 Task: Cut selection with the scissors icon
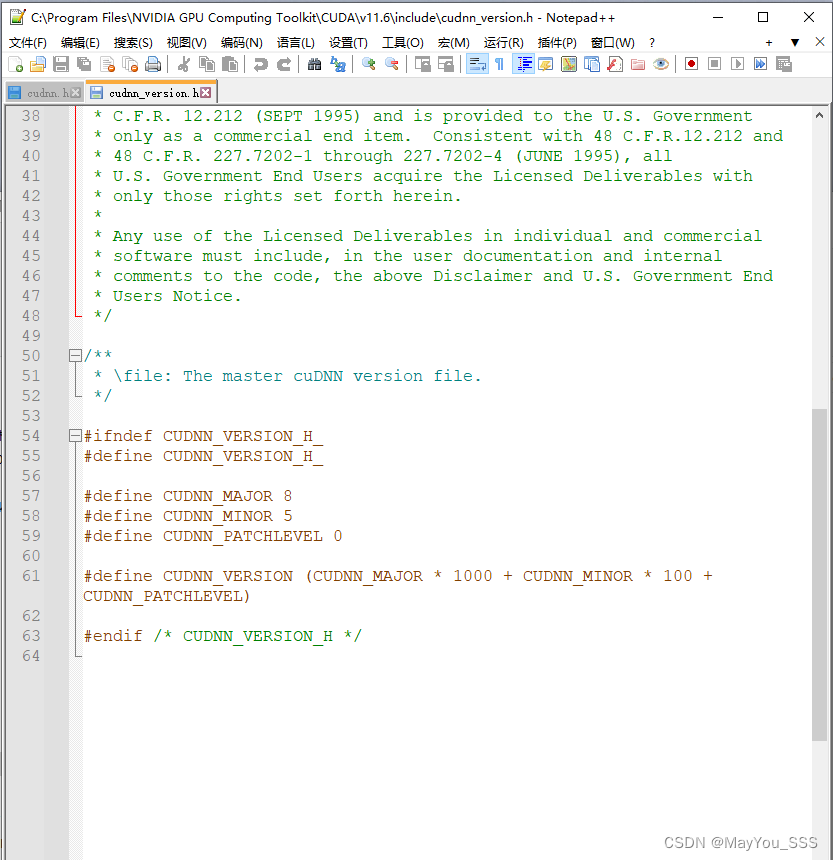(x=186, y=63)
